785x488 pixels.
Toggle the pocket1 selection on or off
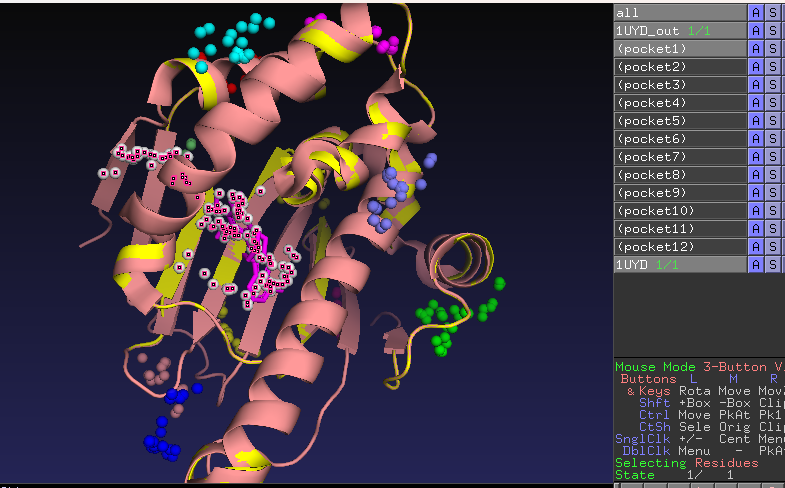click(x=680, y=48)
